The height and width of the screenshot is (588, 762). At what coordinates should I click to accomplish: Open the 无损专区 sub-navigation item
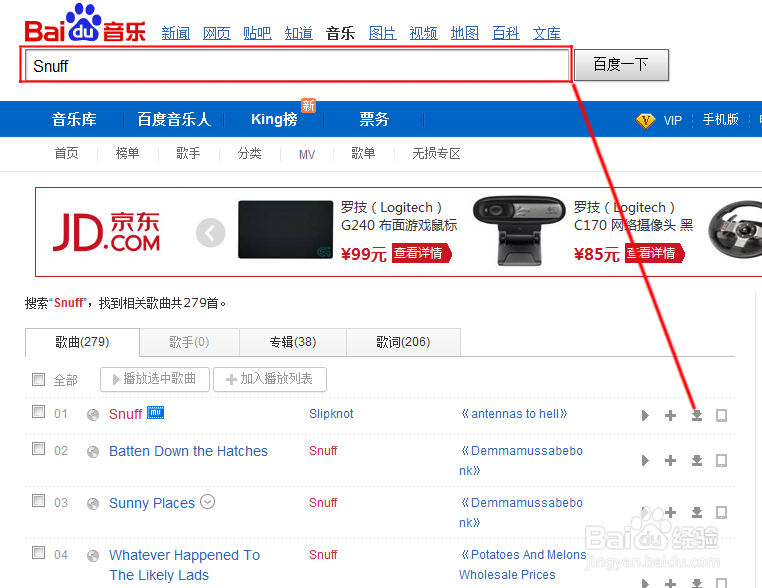coord(436,154)
